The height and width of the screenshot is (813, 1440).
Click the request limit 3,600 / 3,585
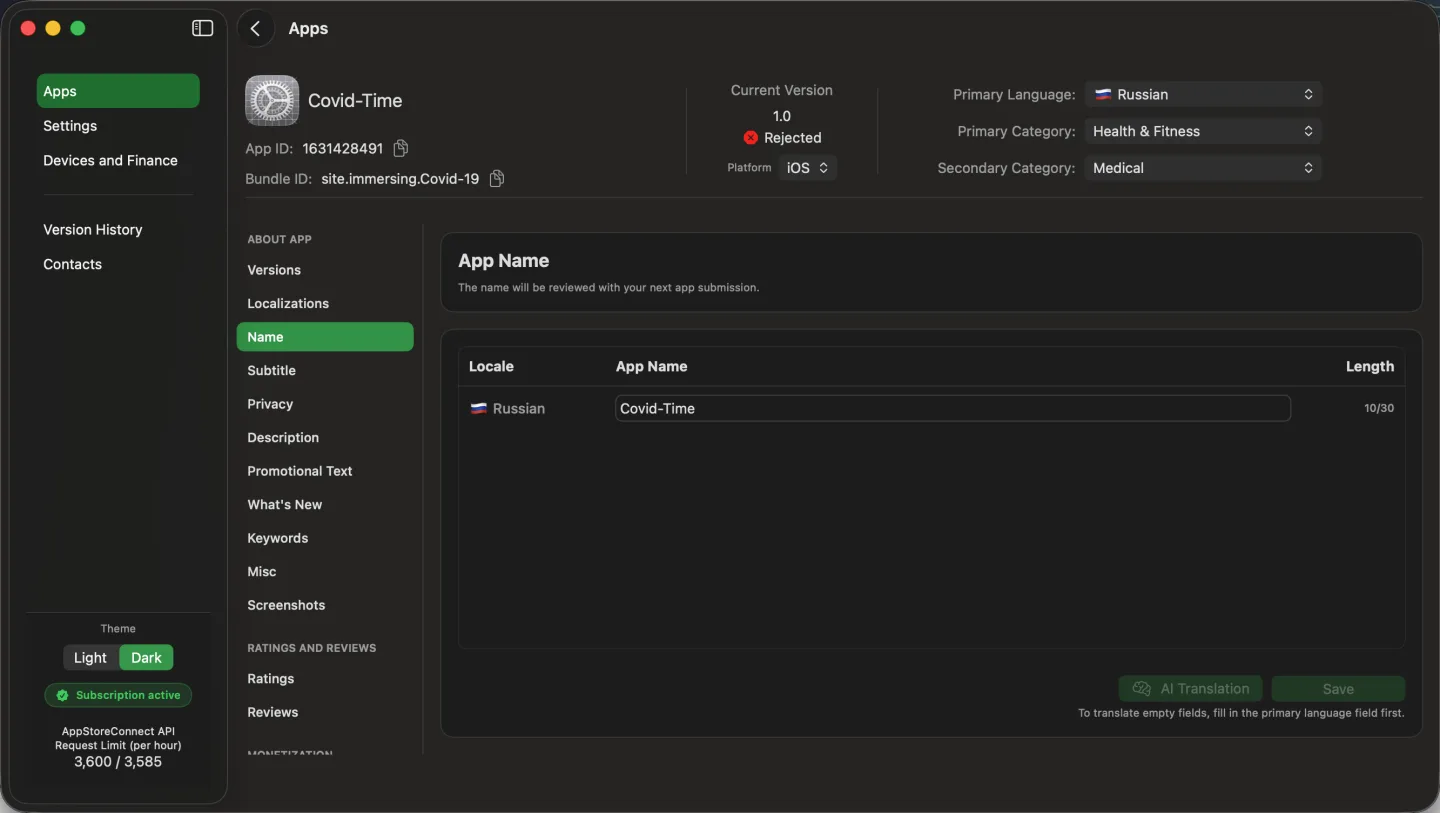pos(118,761)
